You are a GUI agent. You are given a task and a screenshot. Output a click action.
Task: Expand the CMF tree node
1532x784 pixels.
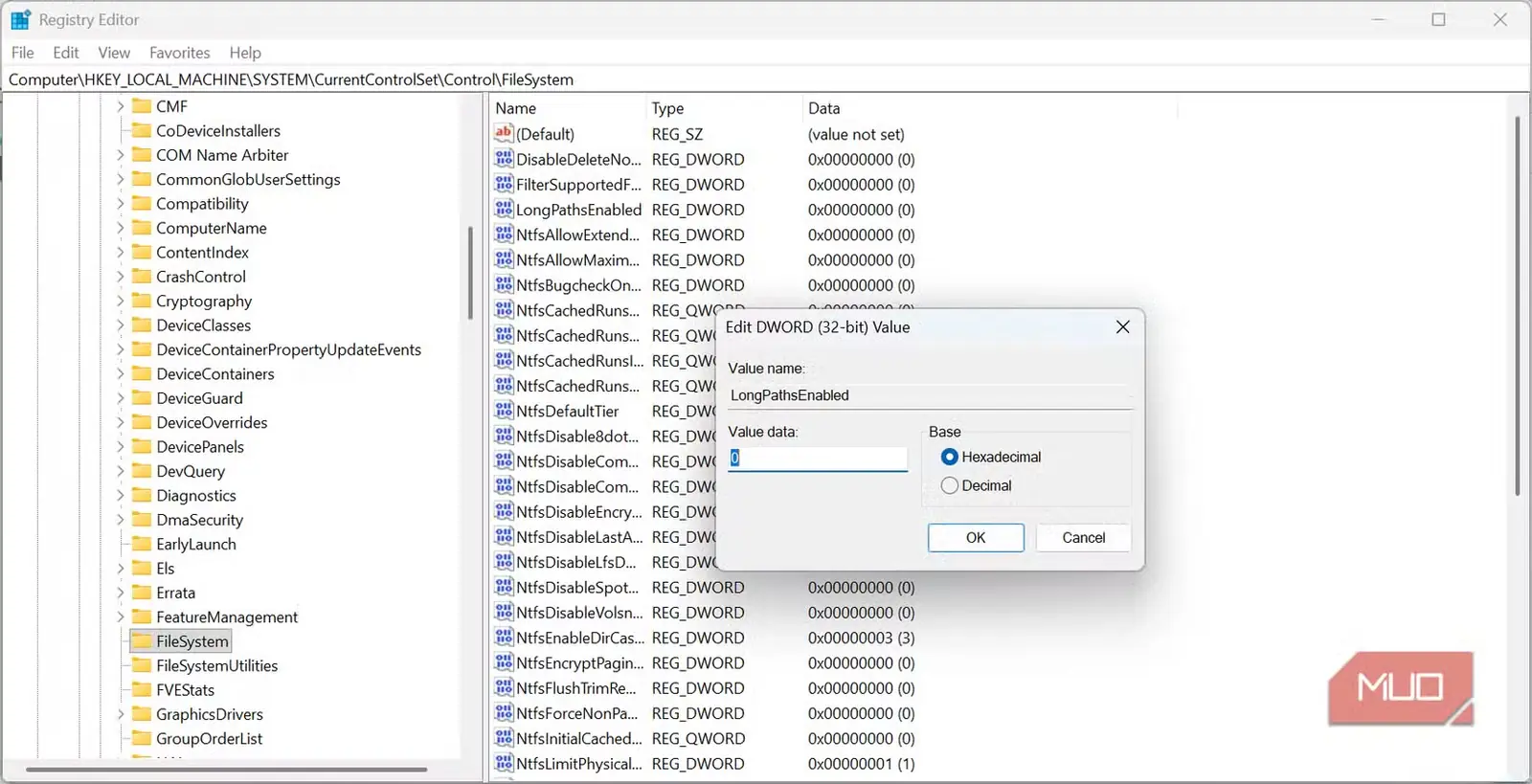click(121, 106)
